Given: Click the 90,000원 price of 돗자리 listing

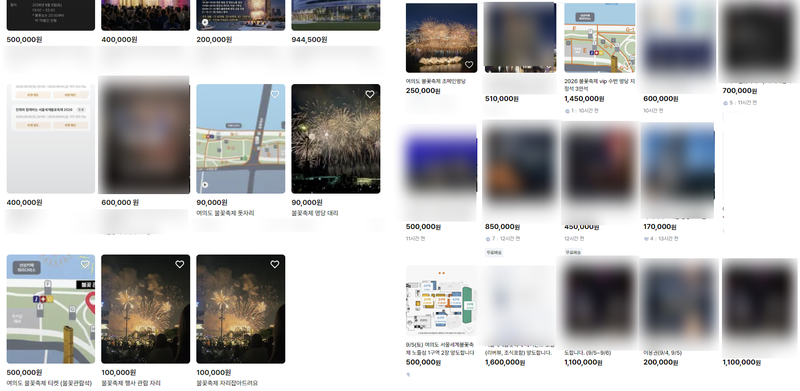Looking at the screenshot, I should click(x=212, y=203).
